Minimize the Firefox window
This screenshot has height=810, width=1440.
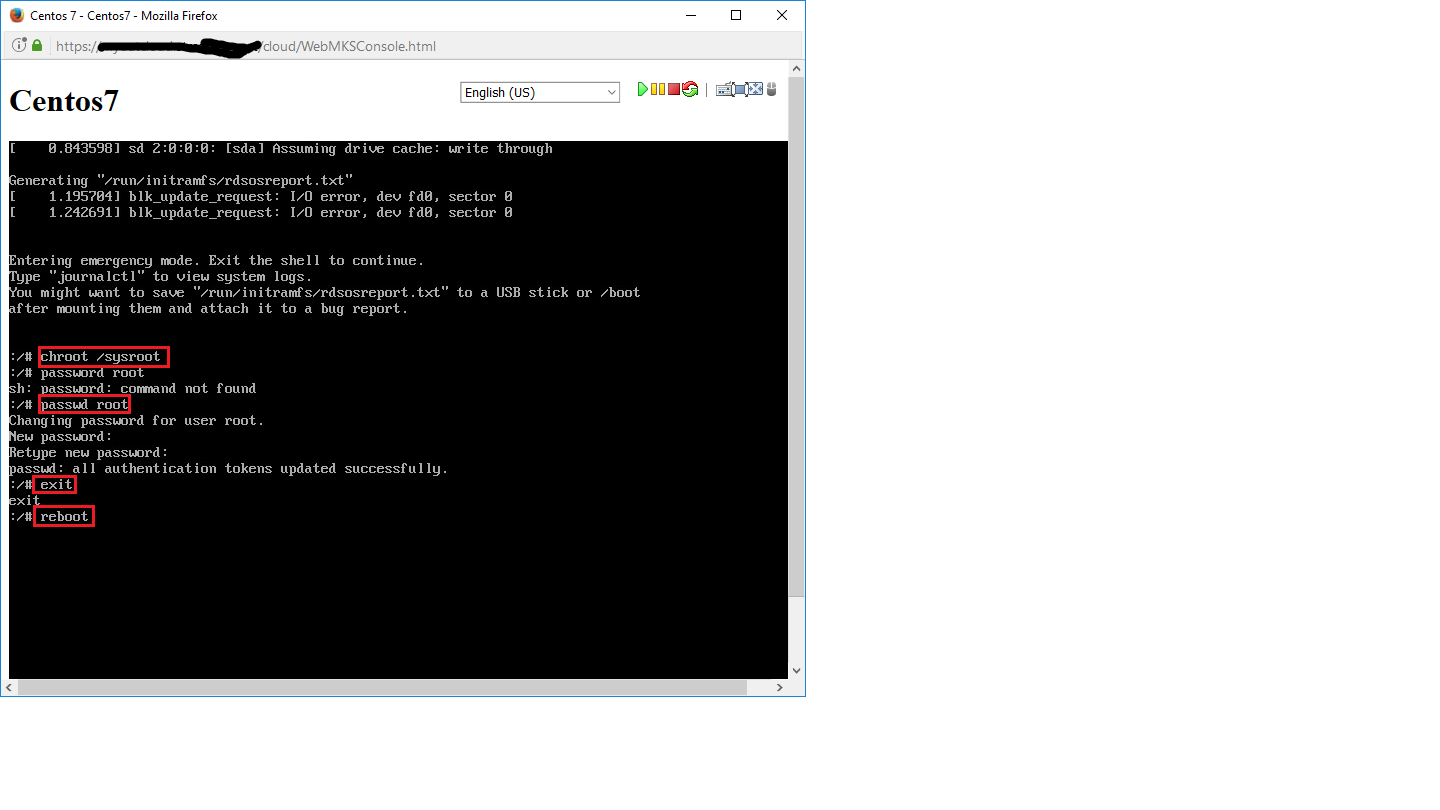click(x=690, y=15)
